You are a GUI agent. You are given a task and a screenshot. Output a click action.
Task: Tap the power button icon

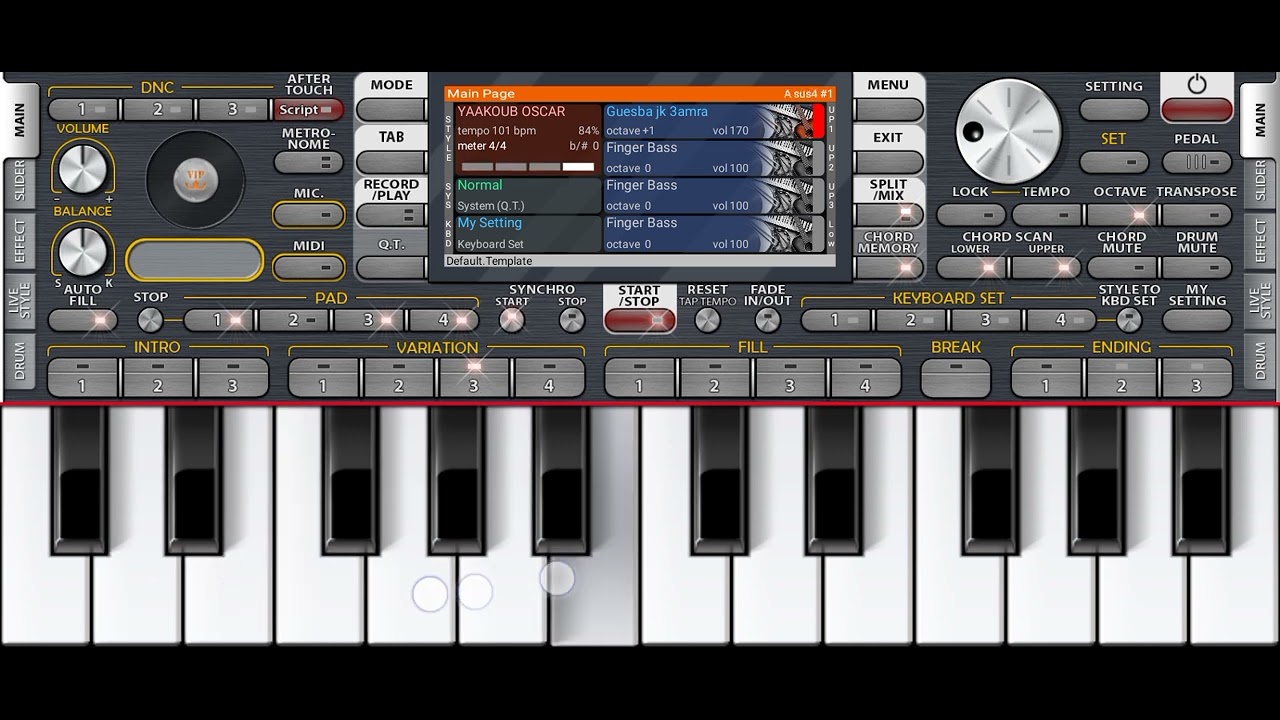pos(1197,85)
